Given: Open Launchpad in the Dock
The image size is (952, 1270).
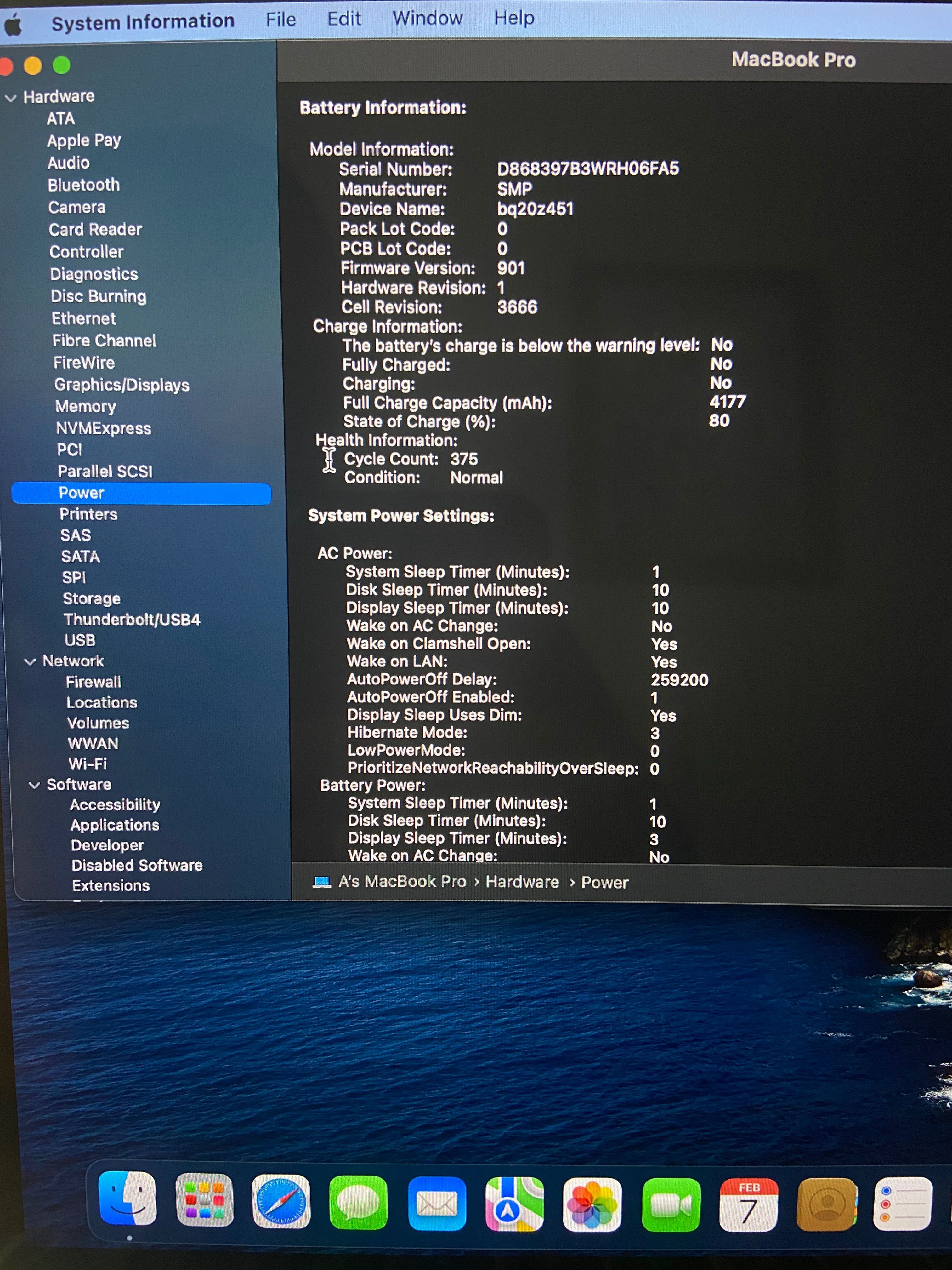Looking at the screenshot, I should pos(204,1200).
